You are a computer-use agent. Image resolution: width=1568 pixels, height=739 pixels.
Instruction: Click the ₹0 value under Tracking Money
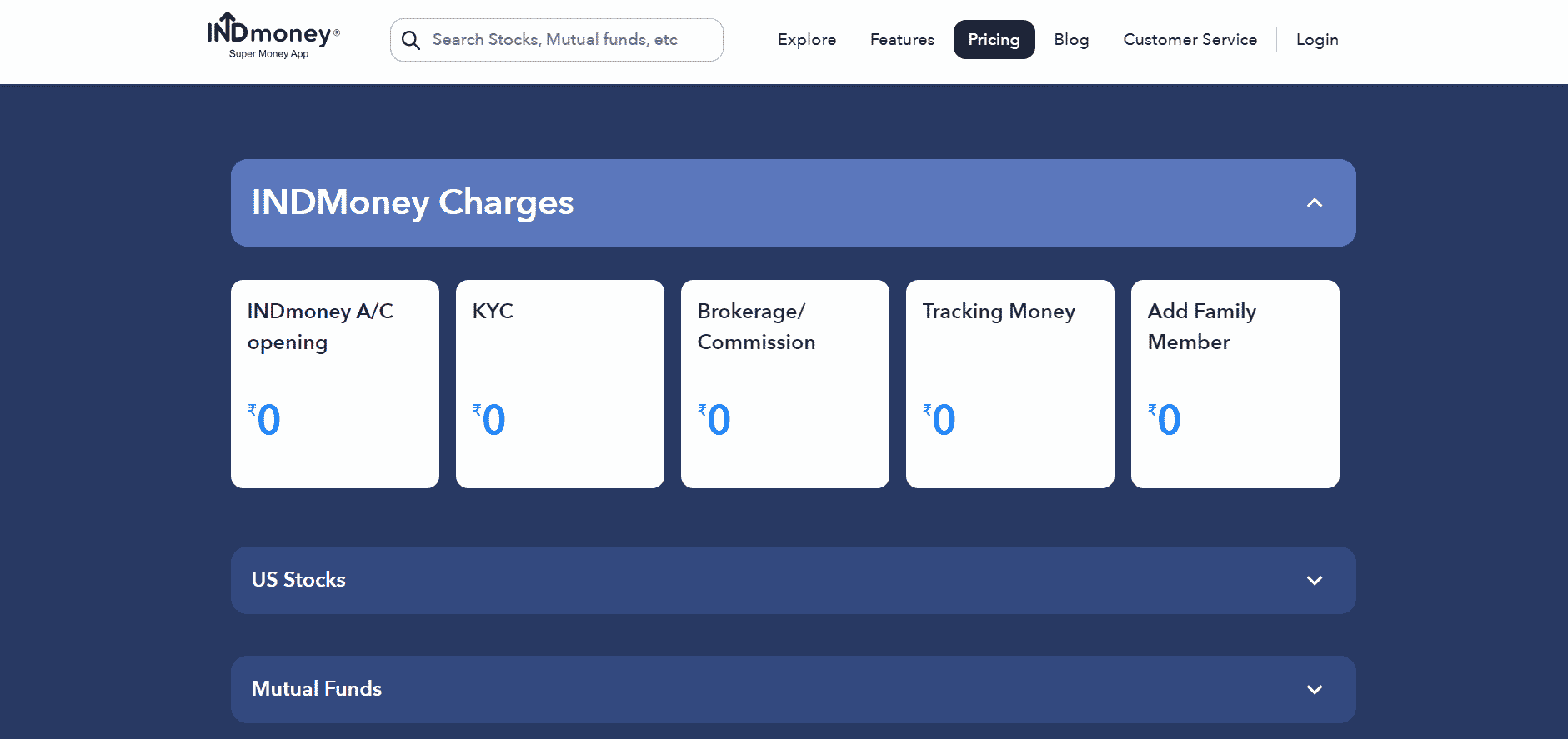(939, 419)
